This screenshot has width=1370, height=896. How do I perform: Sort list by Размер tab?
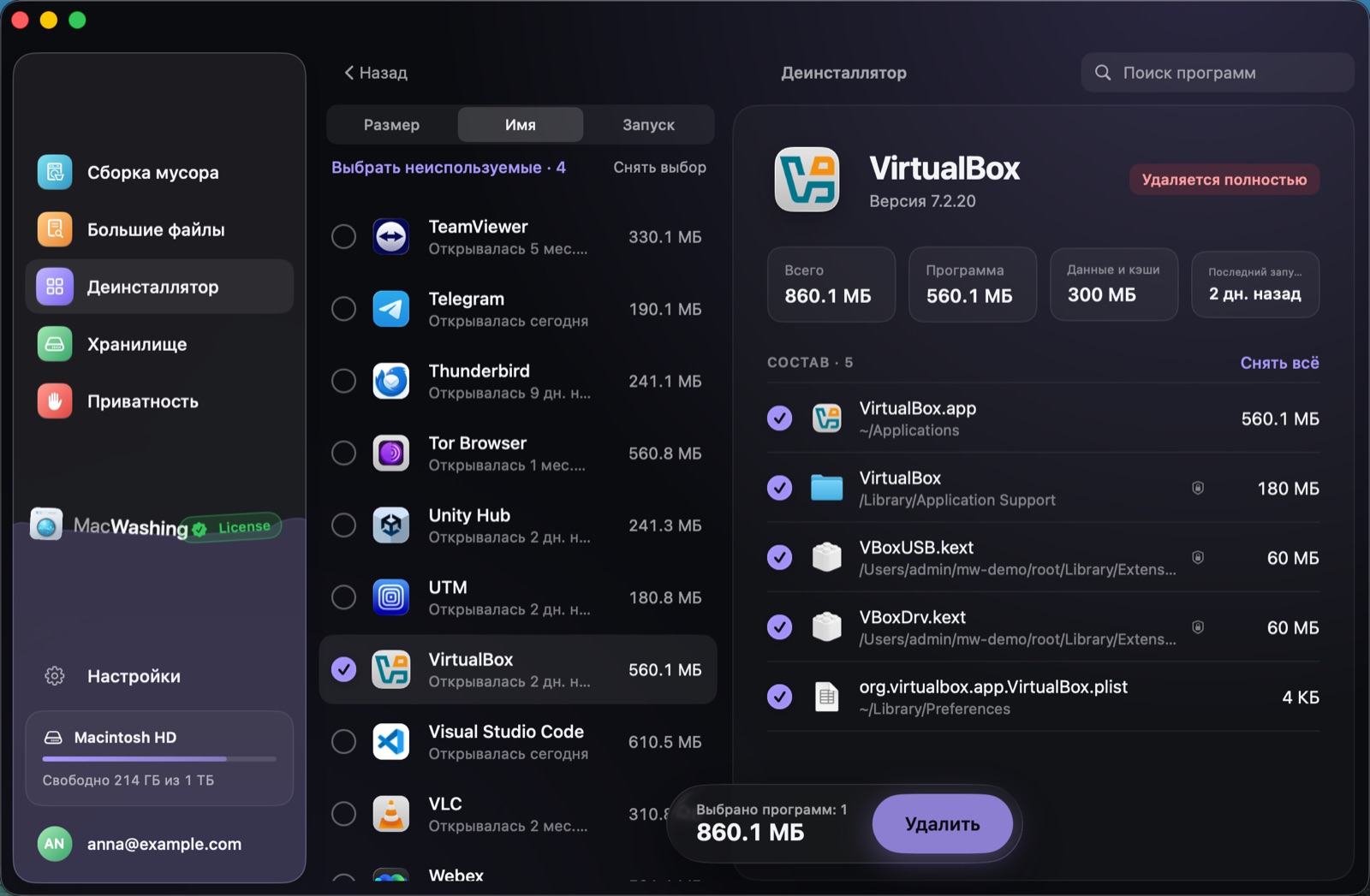(x=391, y=125)
